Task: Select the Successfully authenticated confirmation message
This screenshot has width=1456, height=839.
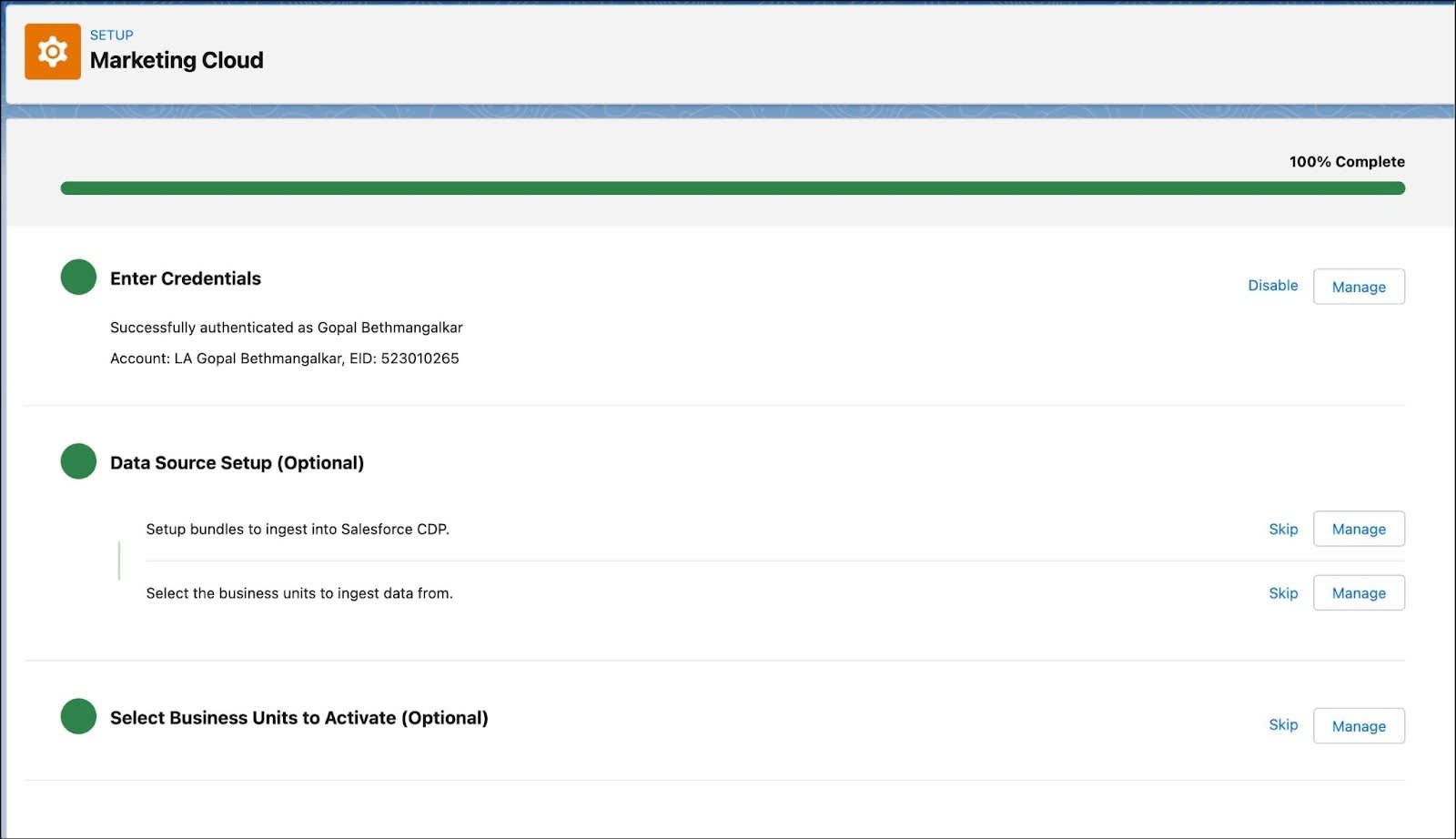Action: coord(286,328)
